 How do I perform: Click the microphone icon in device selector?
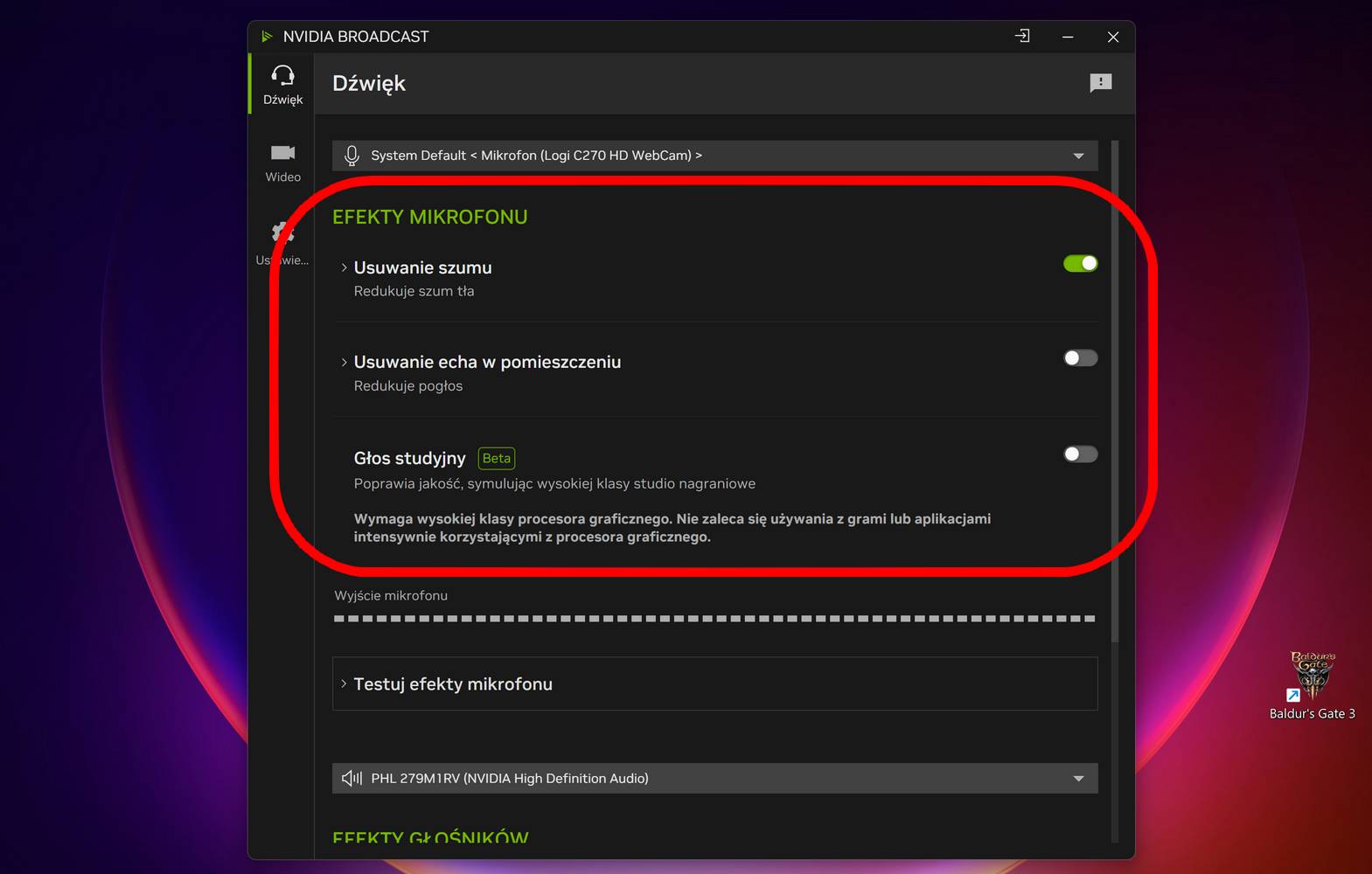pyautogui.click(x=352, y=156)
